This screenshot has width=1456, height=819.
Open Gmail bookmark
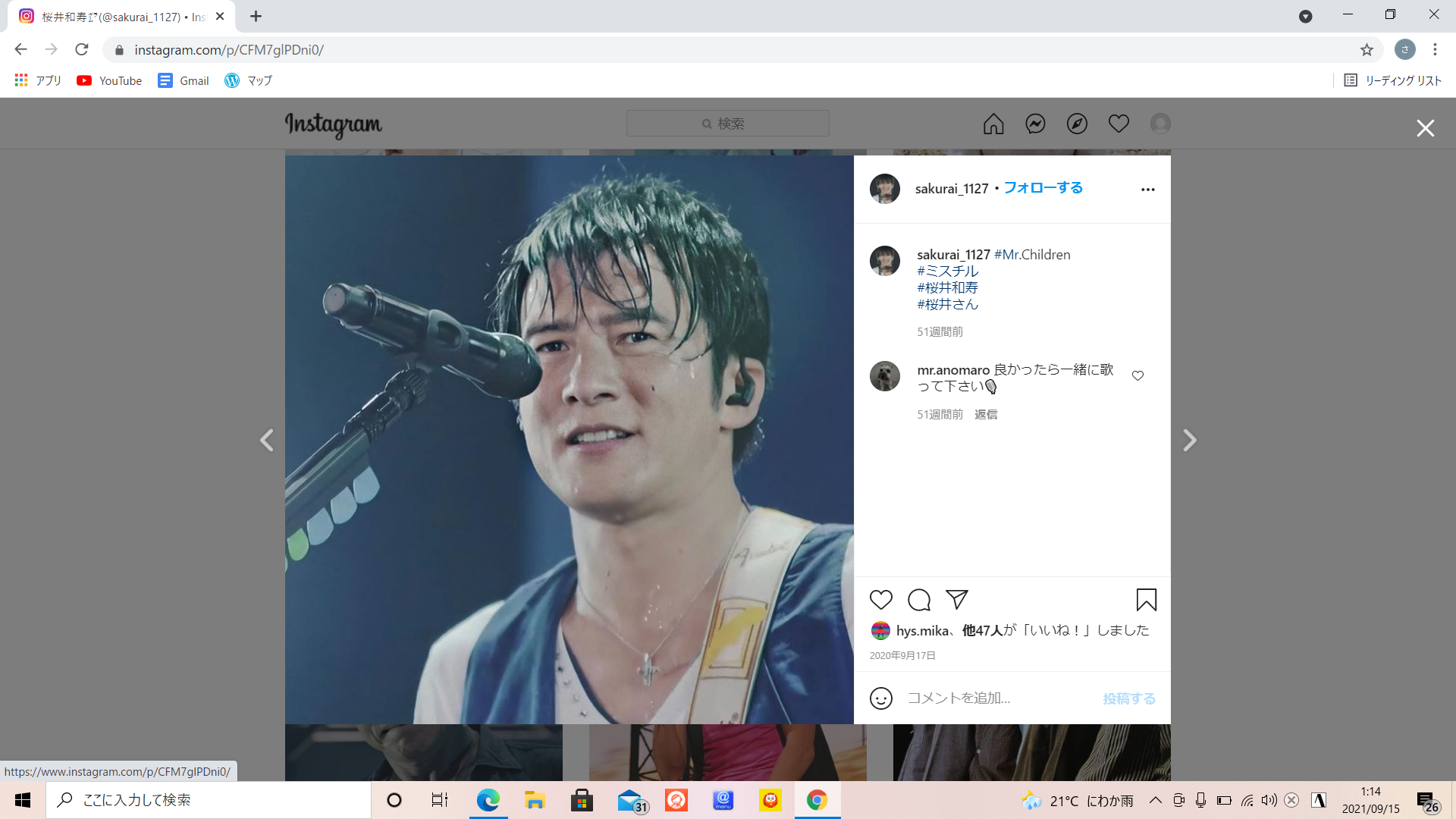click(184, 80)
